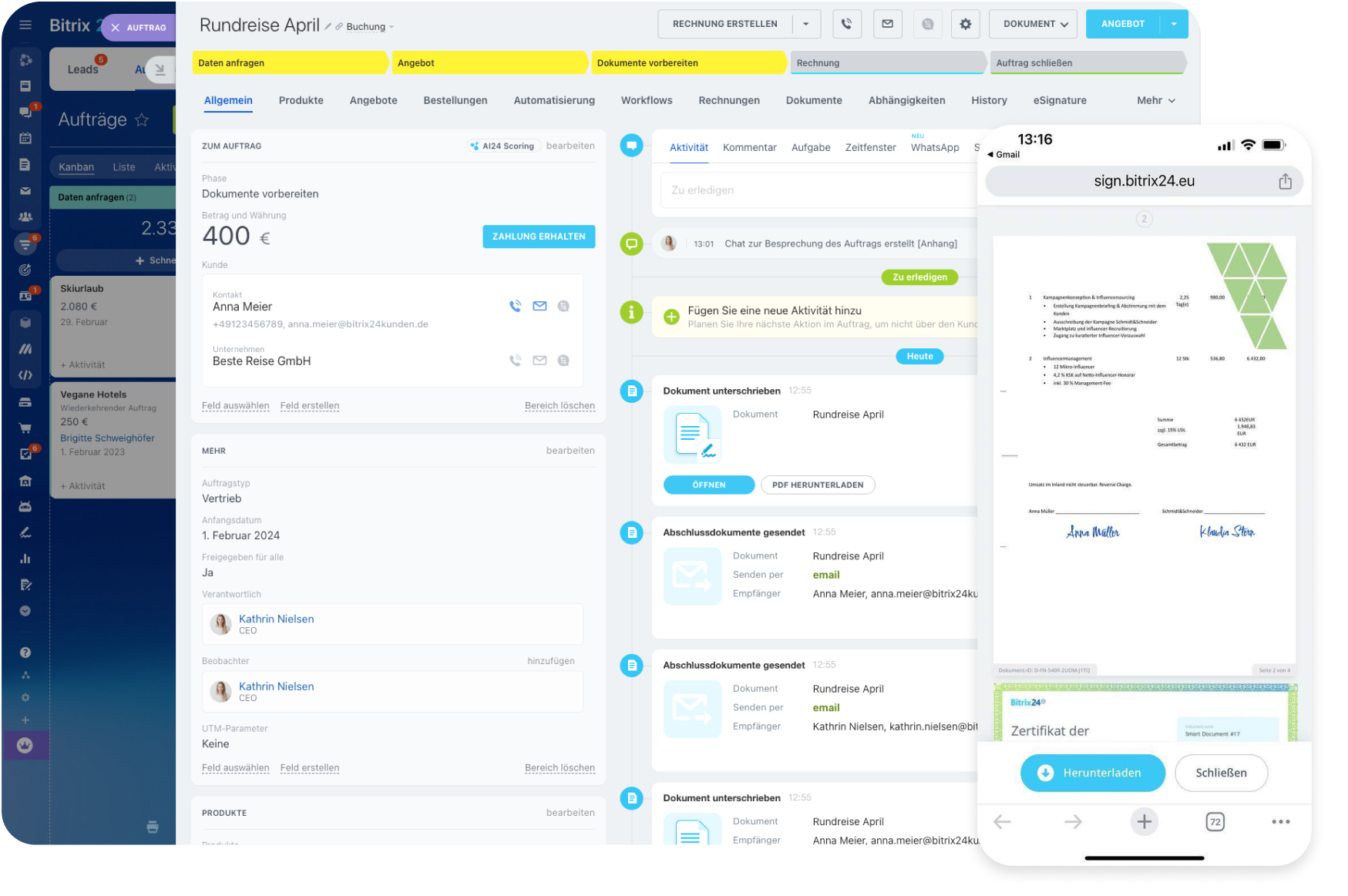Click the Zahlung erhalten button
Screen dimensions: 1348x896
pos(539,237)
